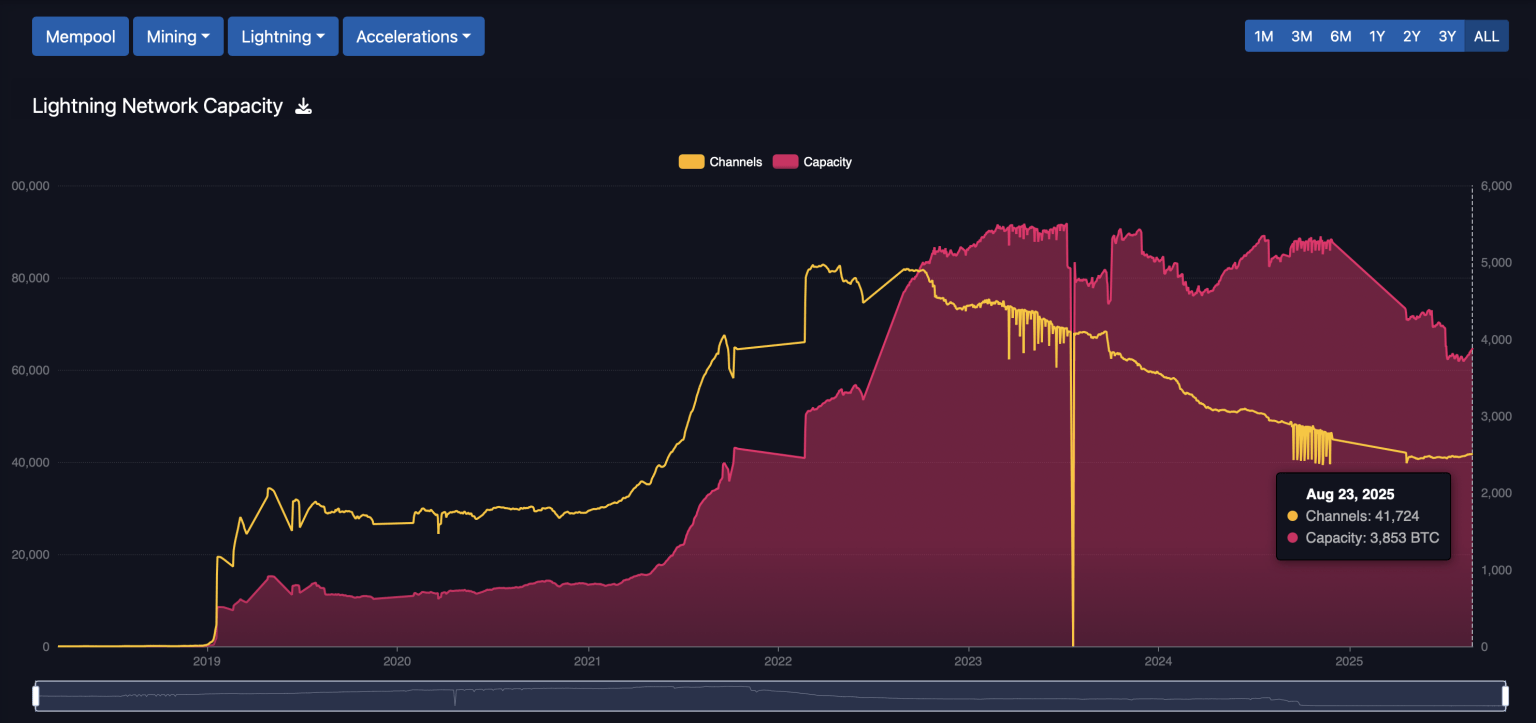Select the 3M time range

pyautogui.click(x=1301, y=36)
